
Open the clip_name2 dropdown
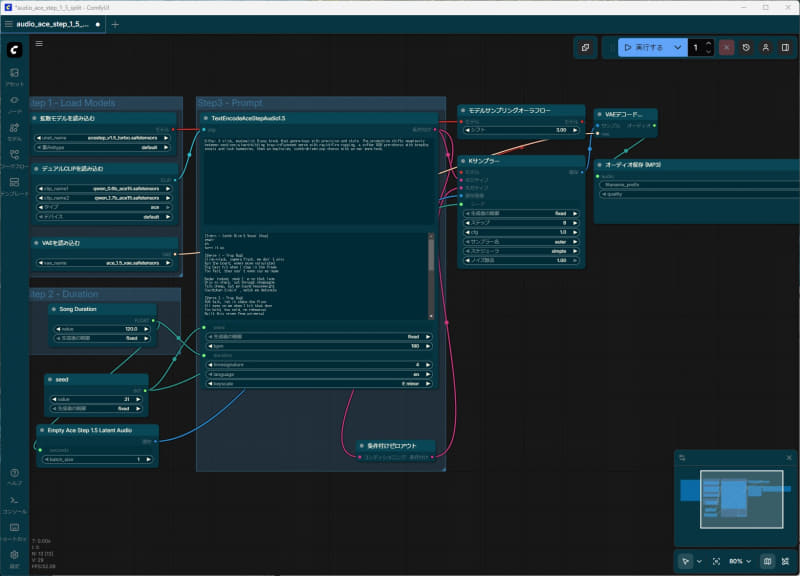pyautogui.click(x=104, y=198)
